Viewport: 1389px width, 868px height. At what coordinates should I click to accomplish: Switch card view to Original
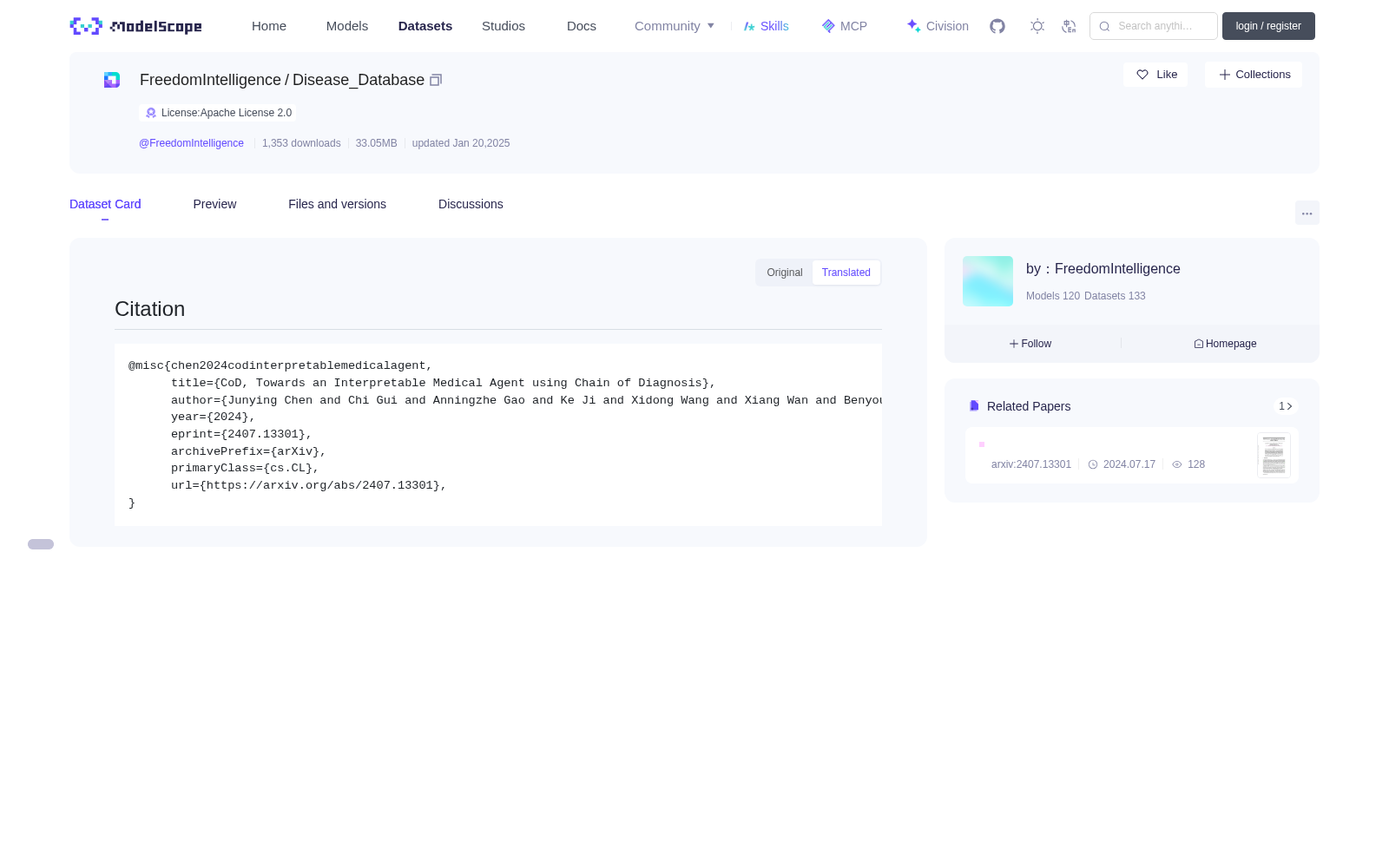785,273
